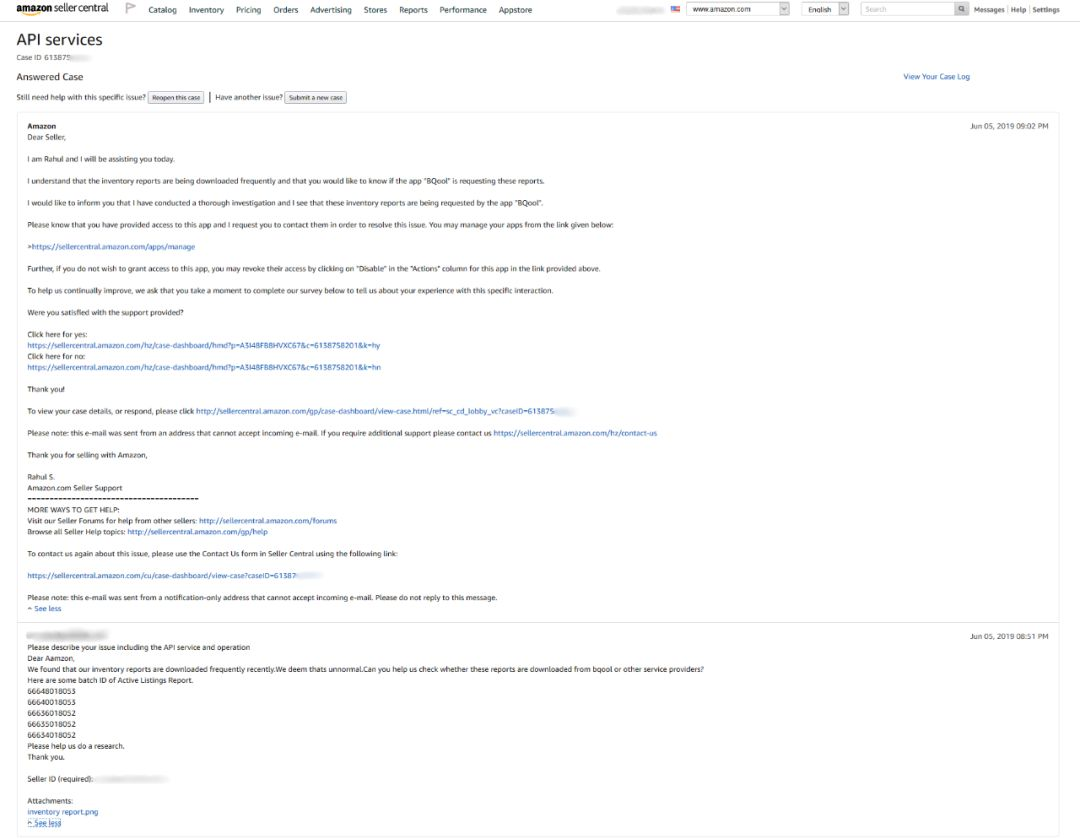
Task: Collapse the Amazon reply with See less
Action: [x=44, y=608]
